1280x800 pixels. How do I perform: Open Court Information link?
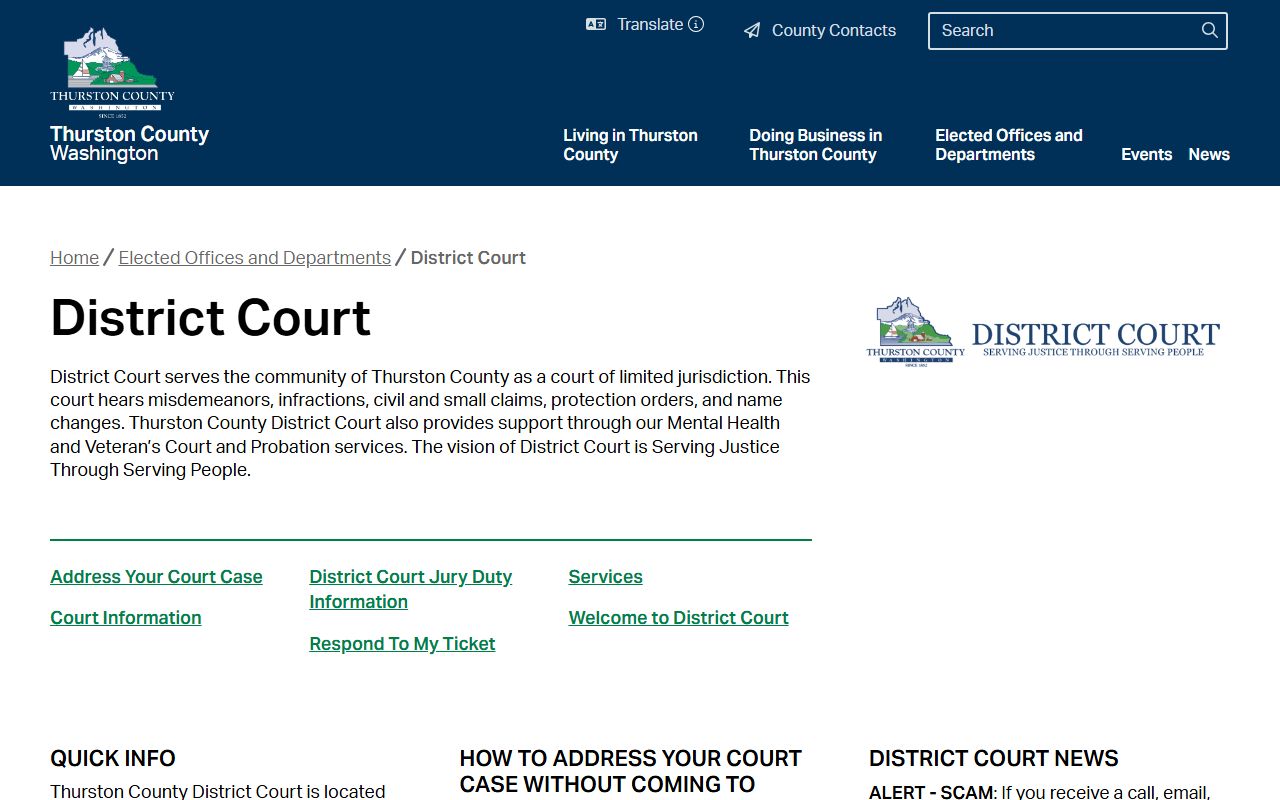pos(126,618)
